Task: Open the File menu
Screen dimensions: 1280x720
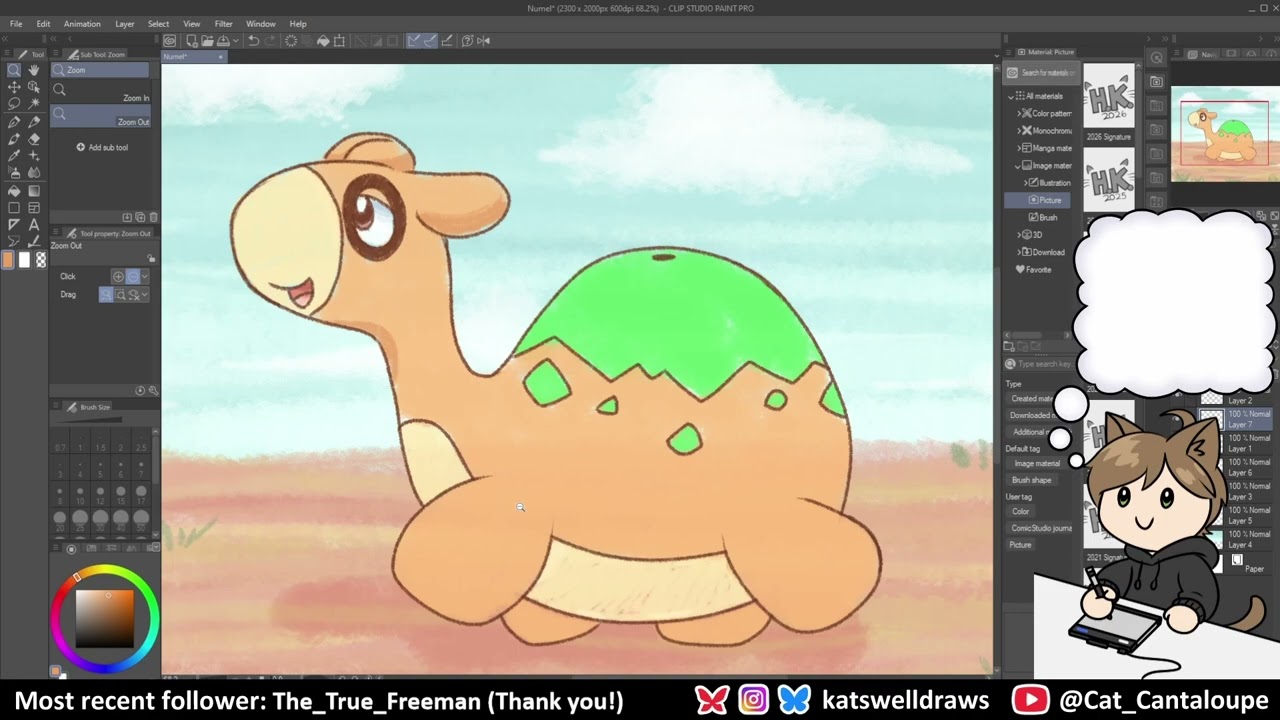Action: 16,24
